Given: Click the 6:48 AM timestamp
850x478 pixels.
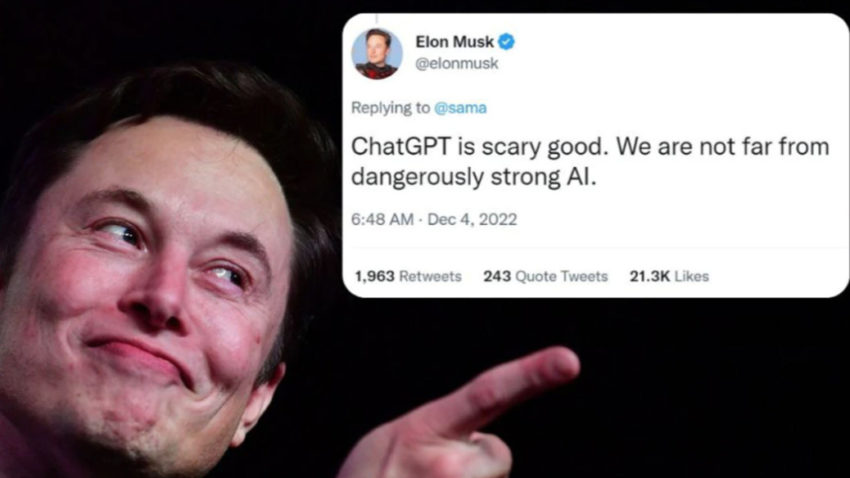Looking at the screenshot, I should (382, 219).
